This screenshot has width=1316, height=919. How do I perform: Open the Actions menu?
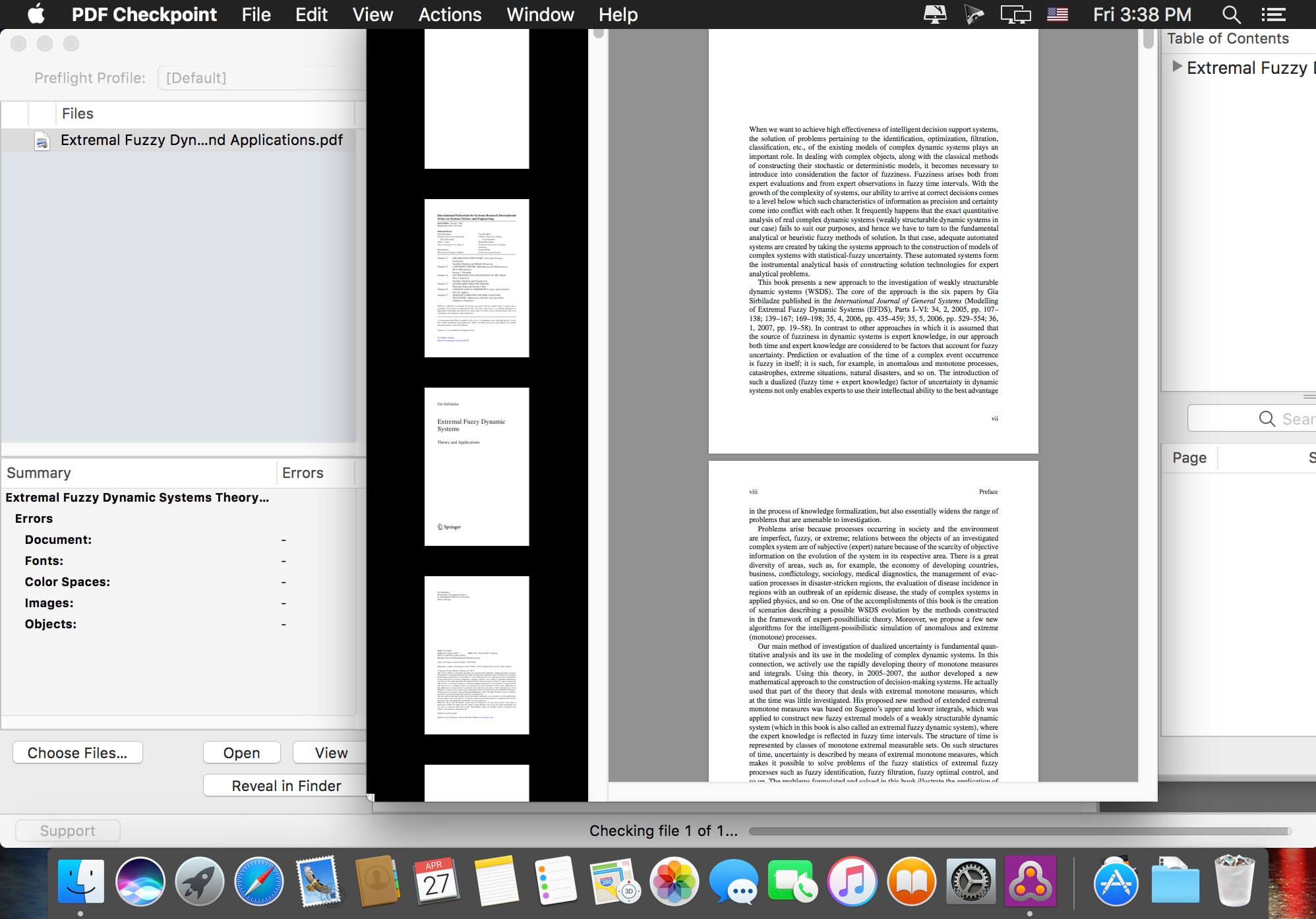click(449, 14)
